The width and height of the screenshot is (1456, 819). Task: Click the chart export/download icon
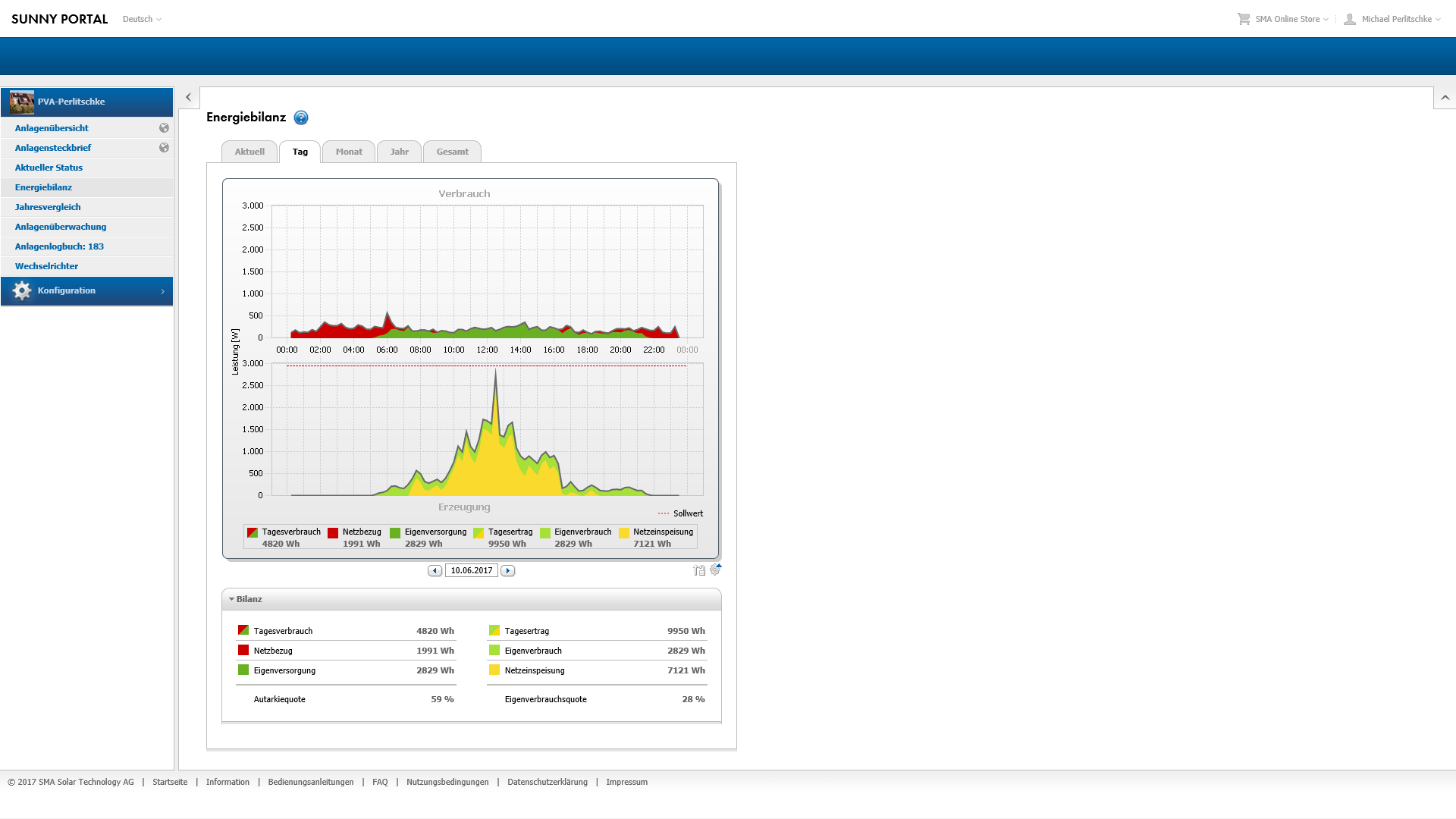698,570
